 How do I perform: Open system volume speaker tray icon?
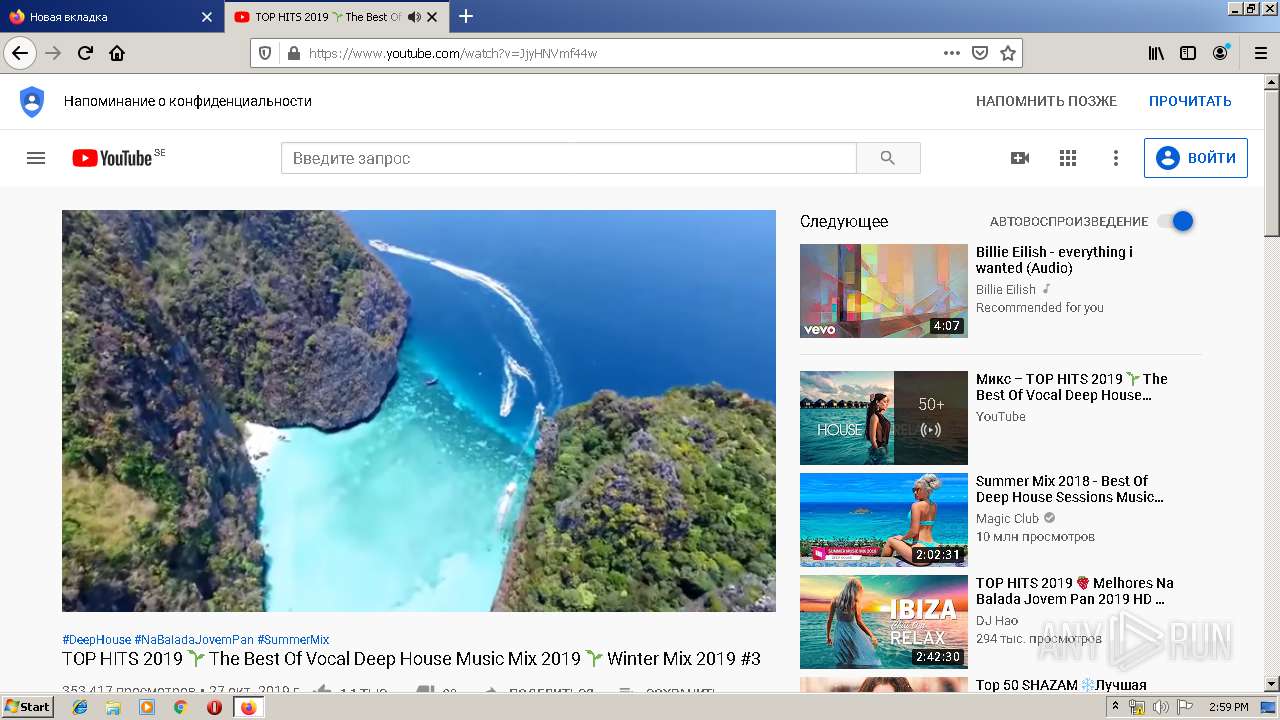tap(1161, 707)
